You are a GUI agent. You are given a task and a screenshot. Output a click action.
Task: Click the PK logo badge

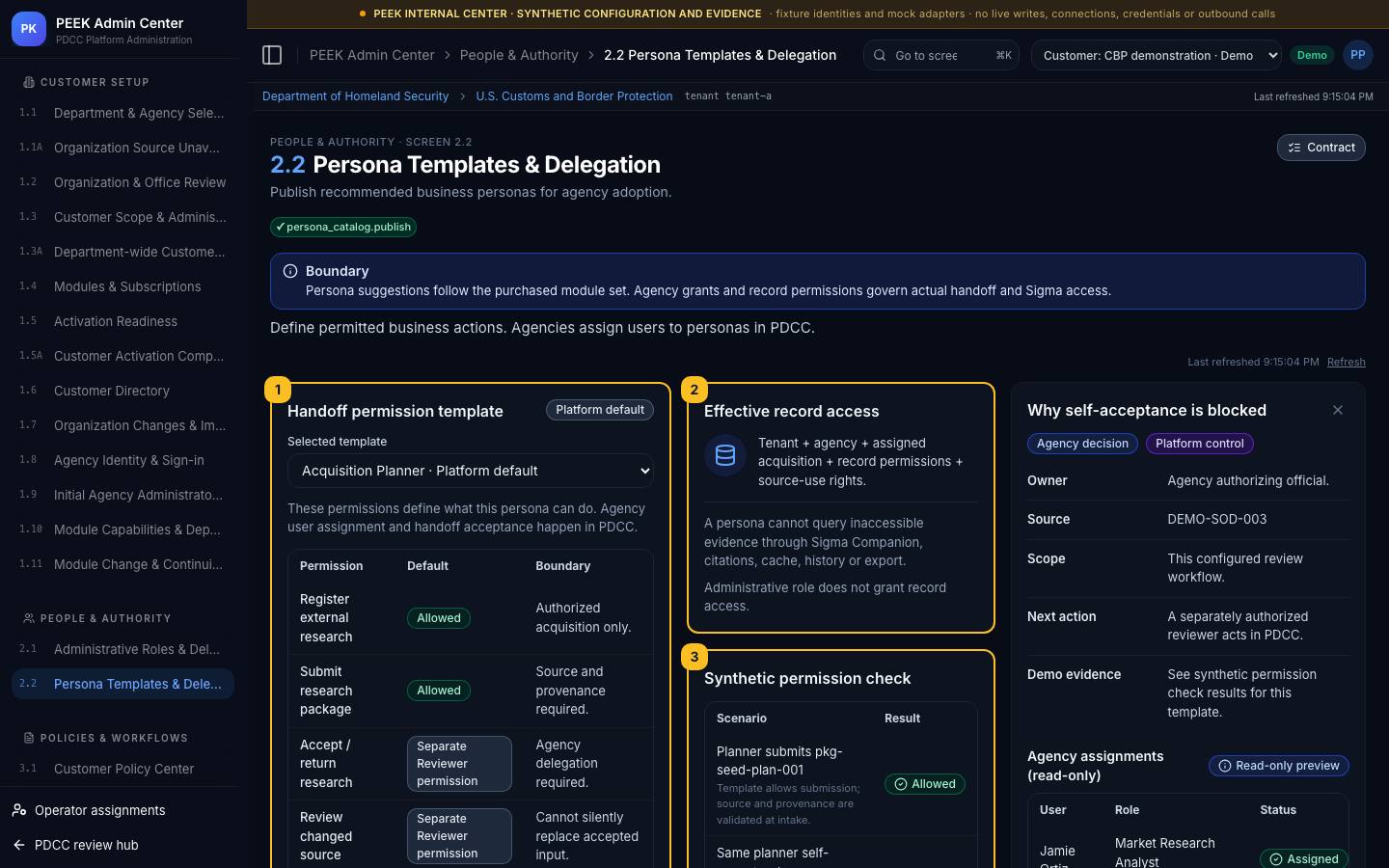click(29, 29)
